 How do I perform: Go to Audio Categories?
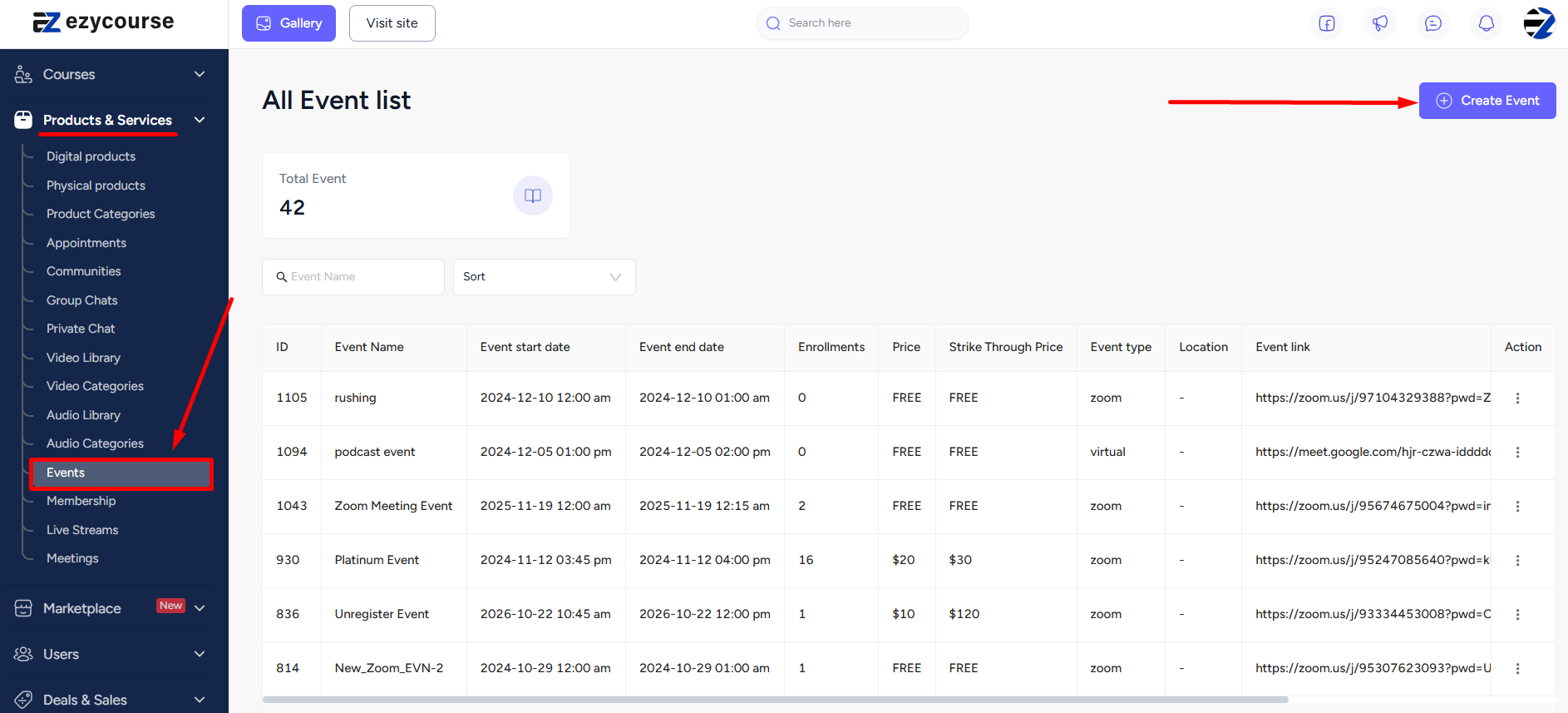point(95,443)
